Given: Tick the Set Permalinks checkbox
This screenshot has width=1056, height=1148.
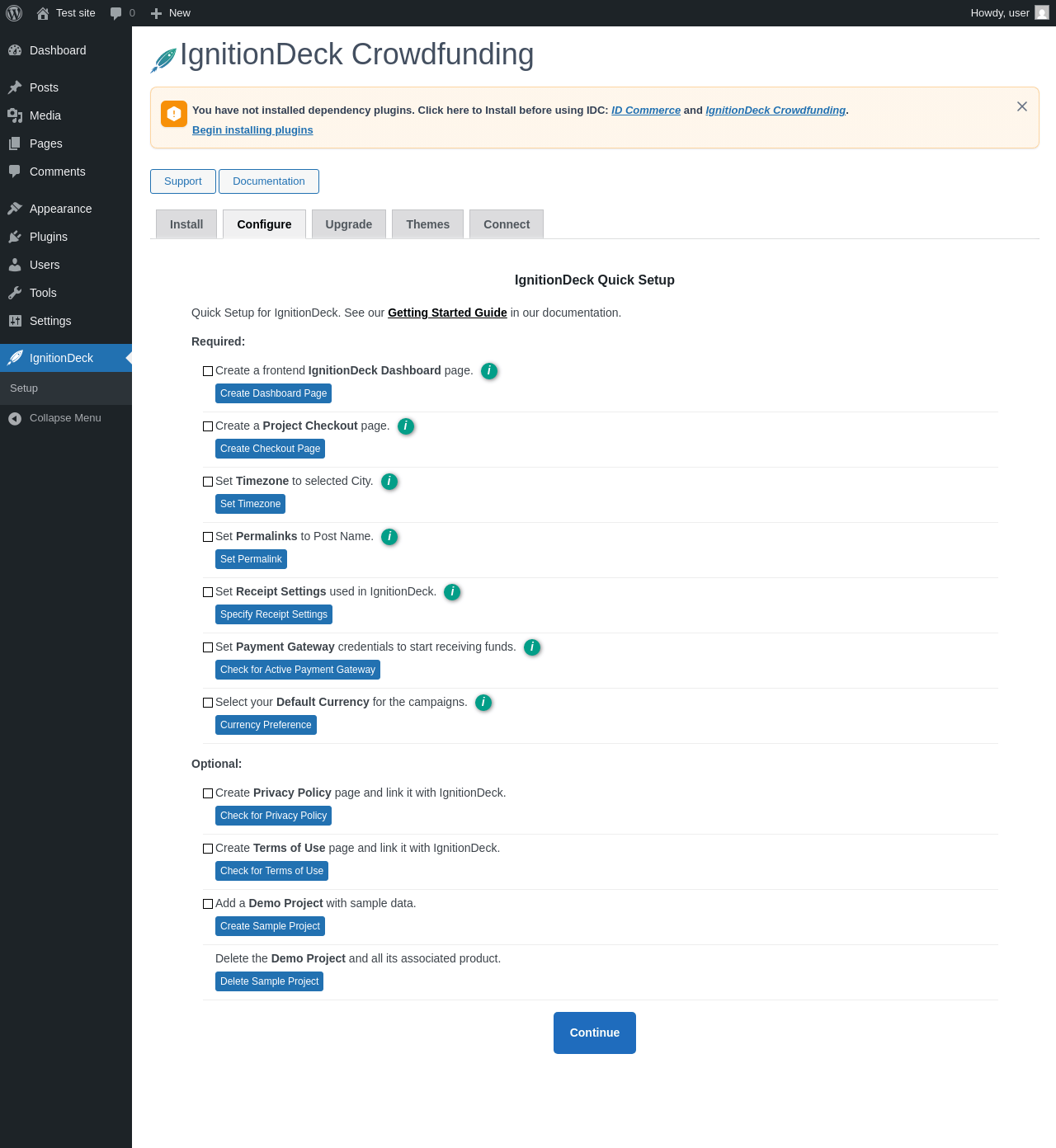Looking at the screenshot, I should point(208,537).
